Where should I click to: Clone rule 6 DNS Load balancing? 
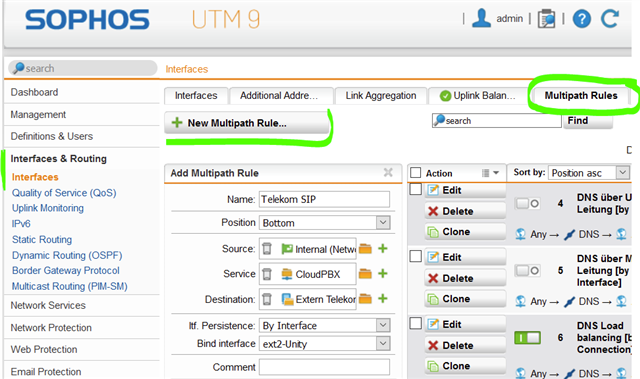(x=465, y=366)
